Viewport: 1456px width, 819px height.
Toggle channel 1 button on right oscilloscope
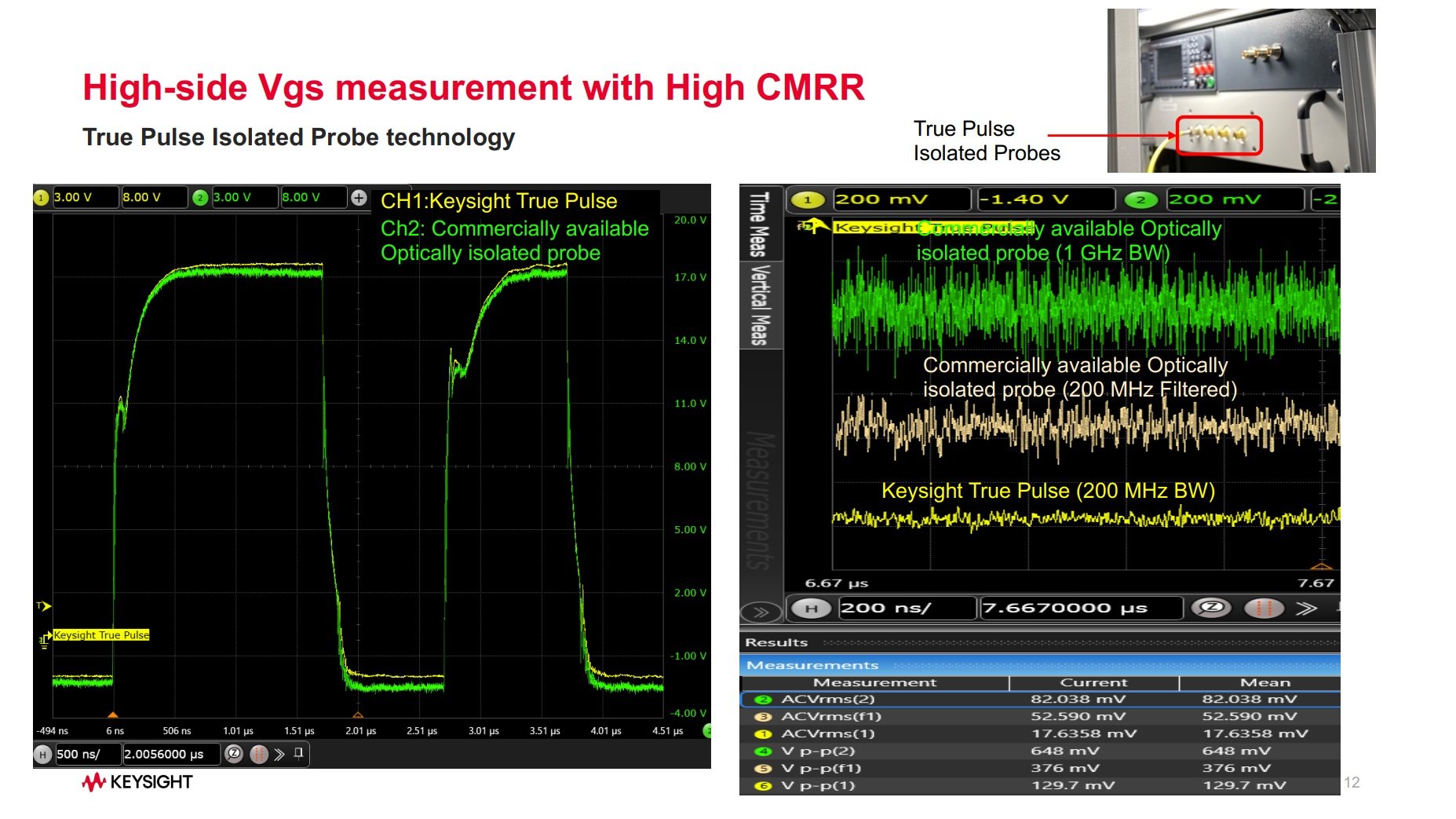[808, 200]
